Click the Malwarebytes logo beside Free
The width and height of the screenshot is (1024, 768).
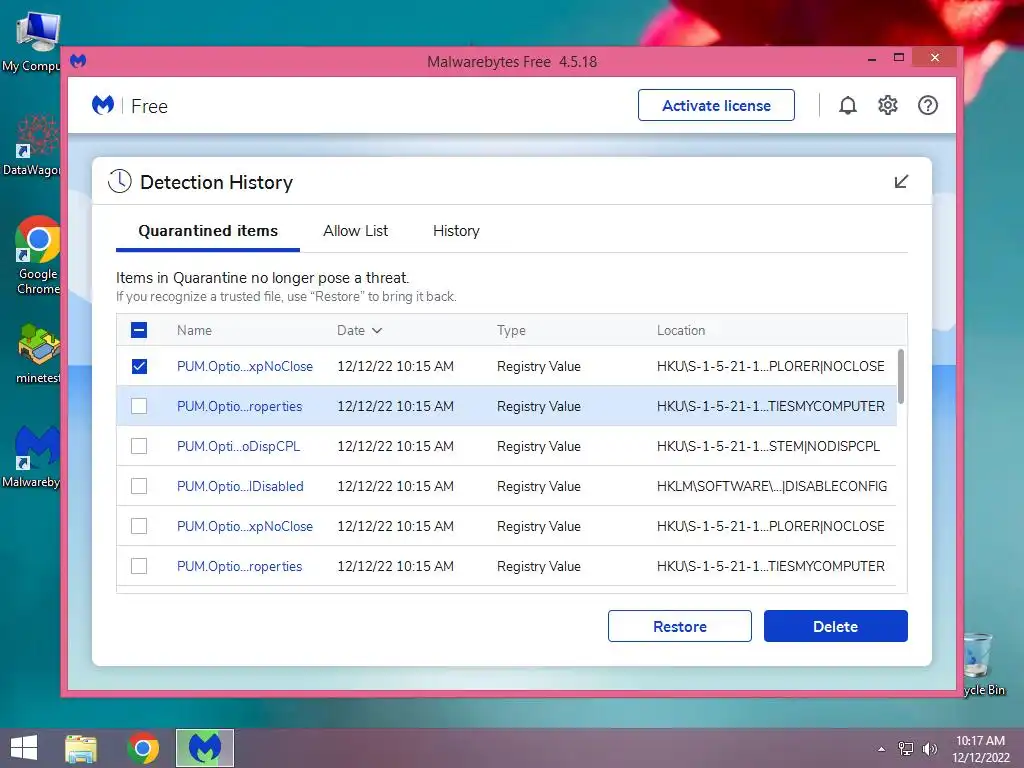coord(103,105)
